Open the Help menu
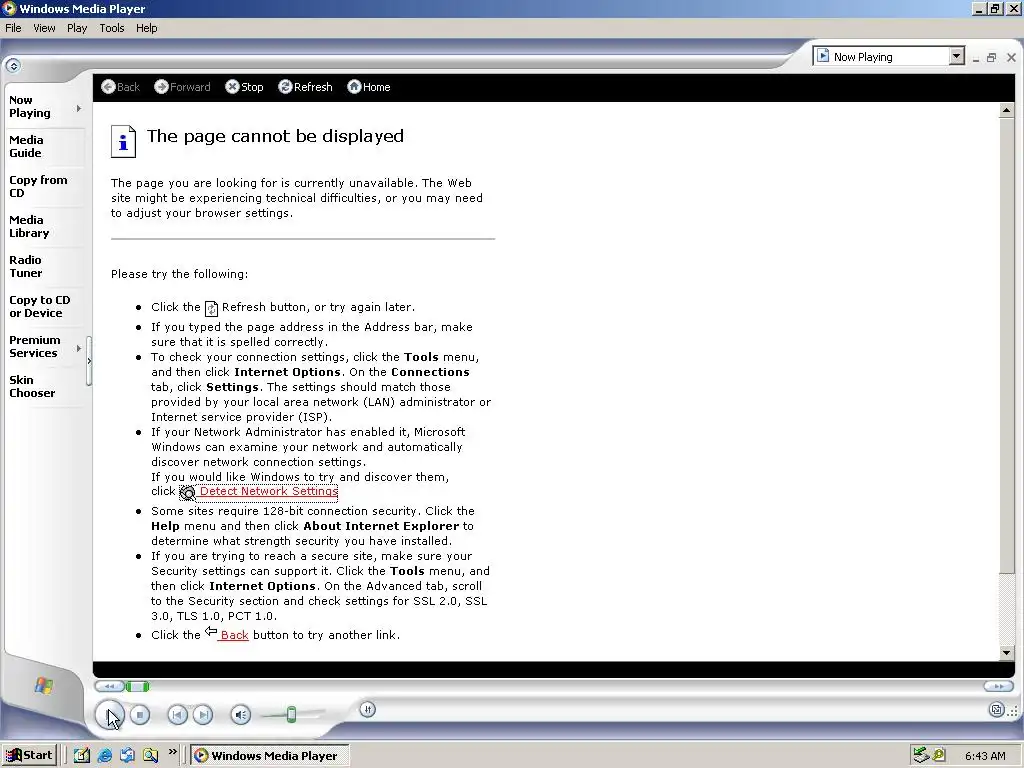 click(x=146, y=28)
